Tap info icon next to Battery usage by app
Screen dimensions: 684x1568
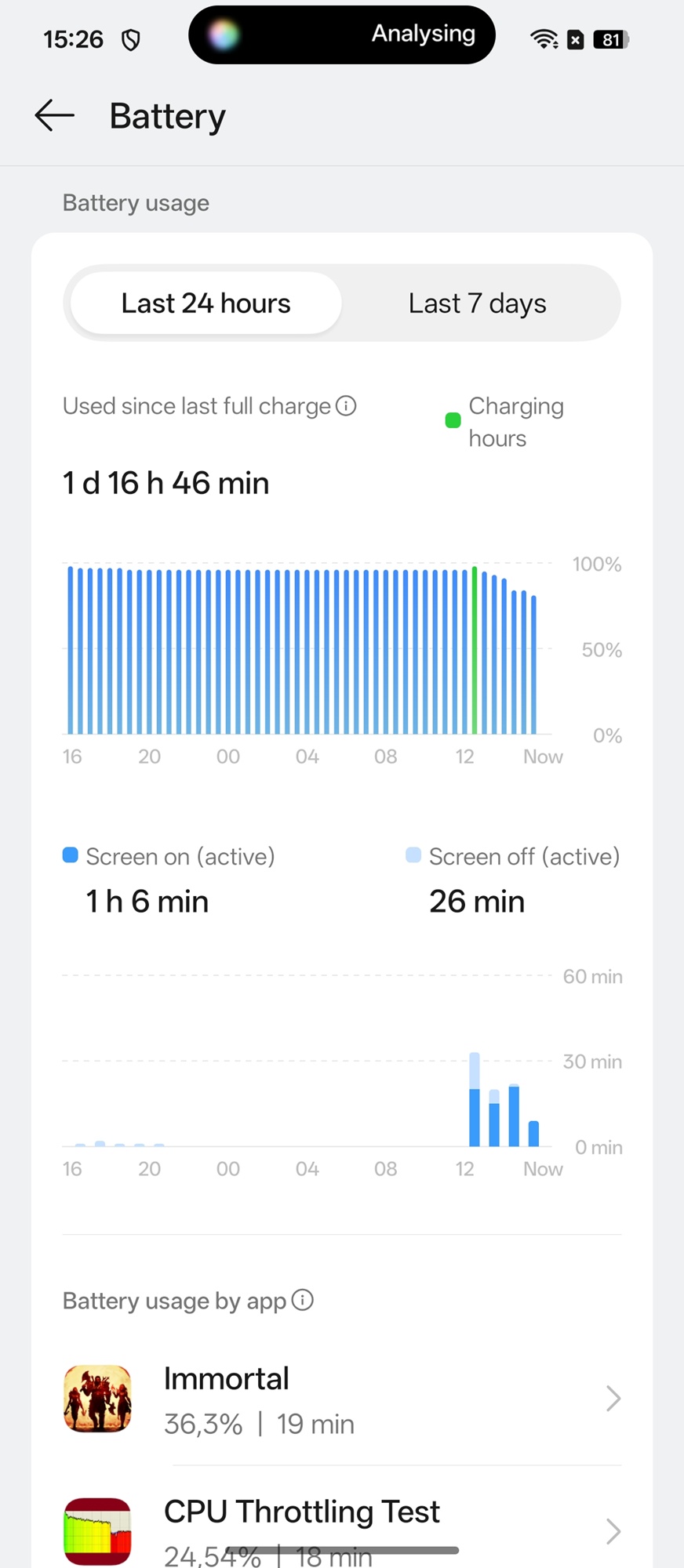click(303, 1300)
